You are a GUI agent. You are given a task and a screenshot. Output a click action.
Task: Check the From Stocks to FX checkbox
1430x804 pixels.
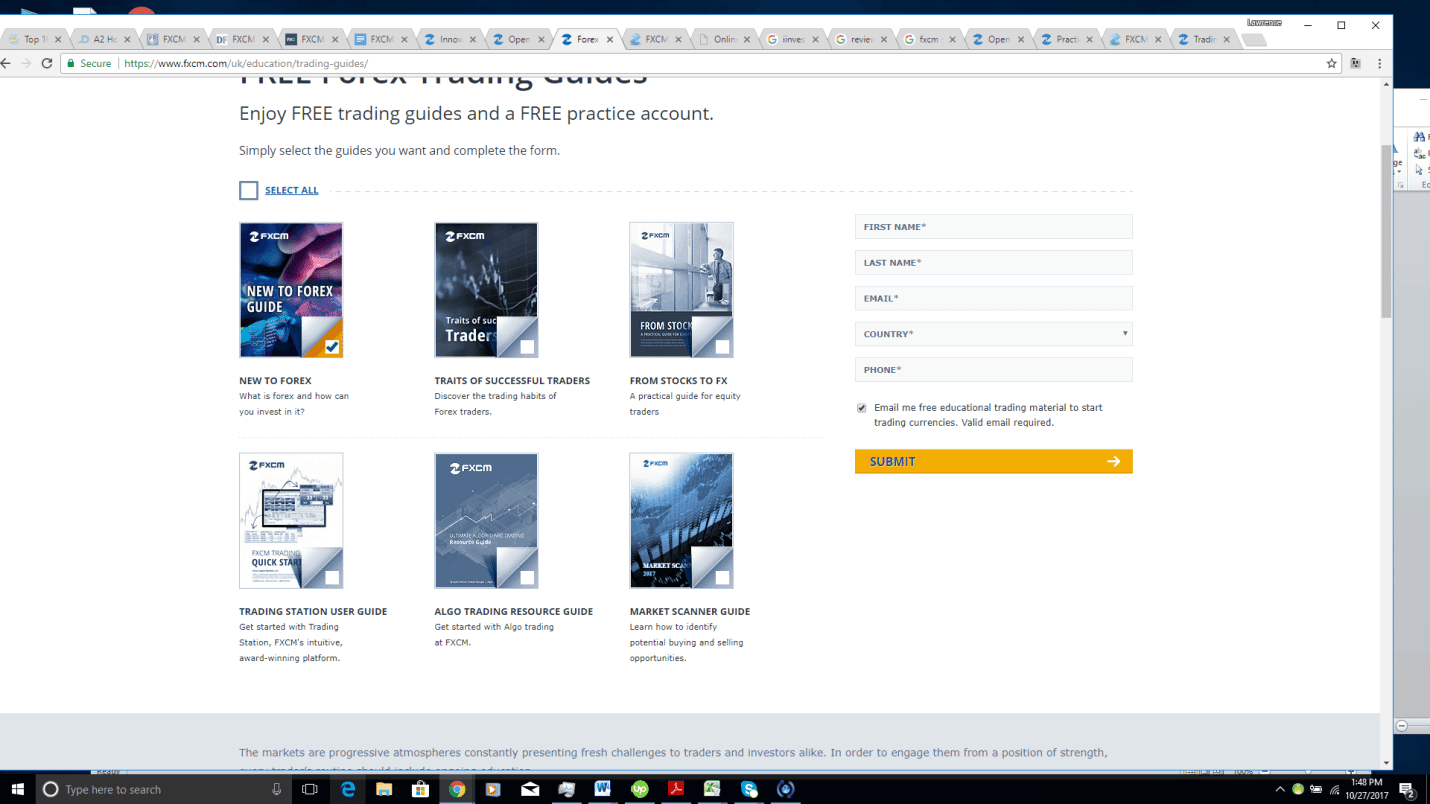click(722, 347)
